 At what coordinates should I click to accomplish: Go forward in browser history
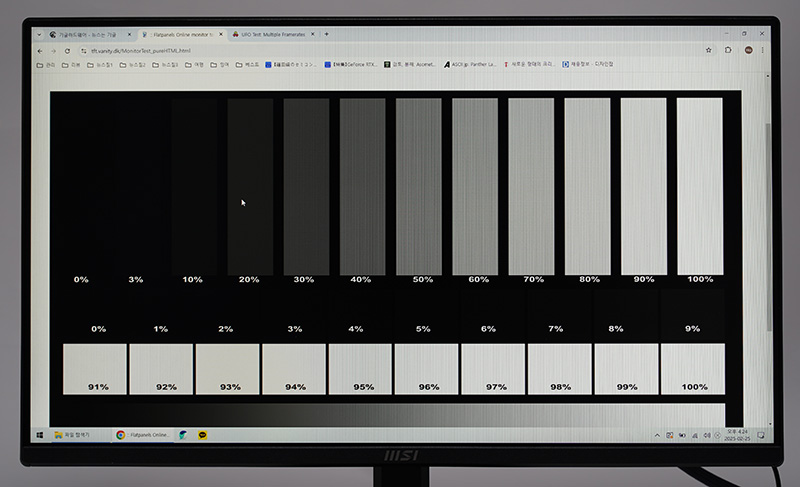tap(53, 51)
